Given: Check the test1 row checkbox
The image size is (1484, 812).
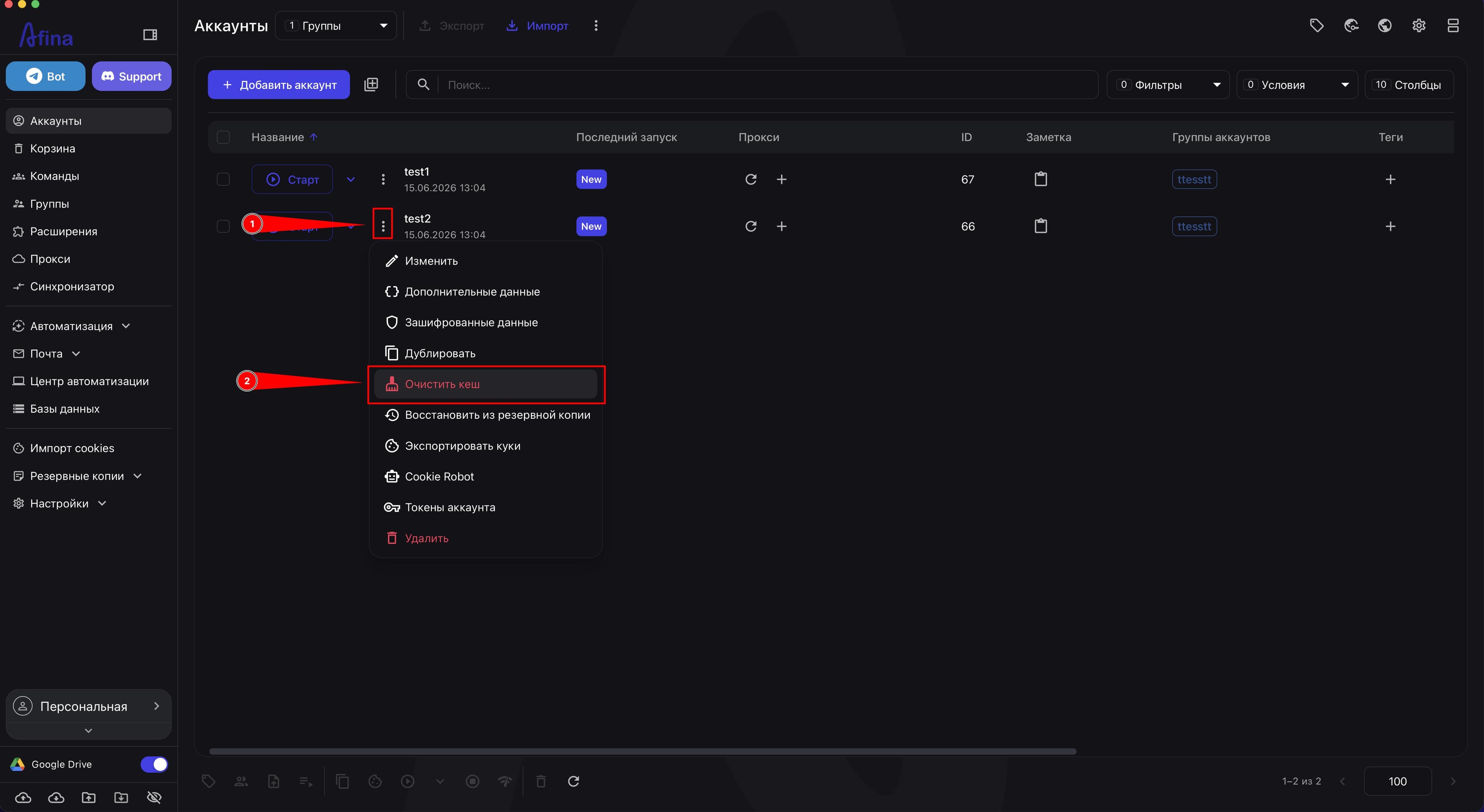Looking at the screenshot, I should click(x=223, y=179).
